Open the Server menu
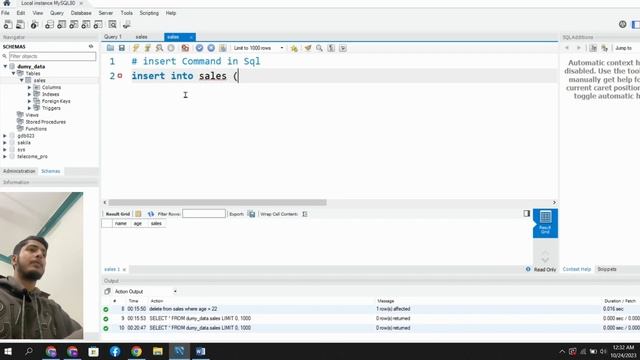The height and width of the screenshot is (360, 640). pyautogui.click(x=106, y=13)
